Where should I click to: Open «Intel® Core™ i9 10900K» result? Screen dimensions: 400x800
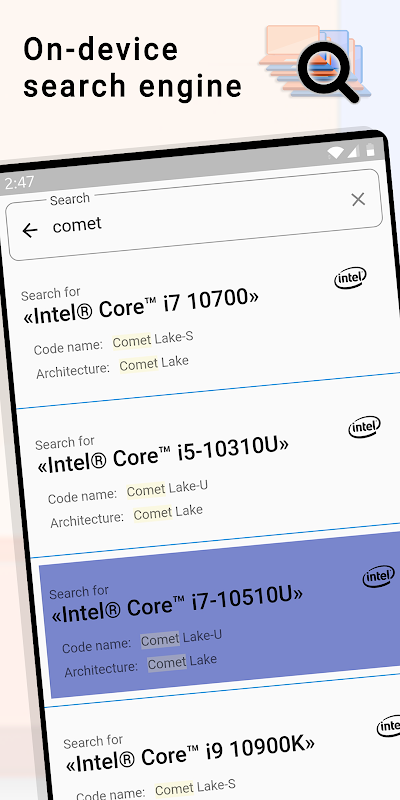click(190, 753)
